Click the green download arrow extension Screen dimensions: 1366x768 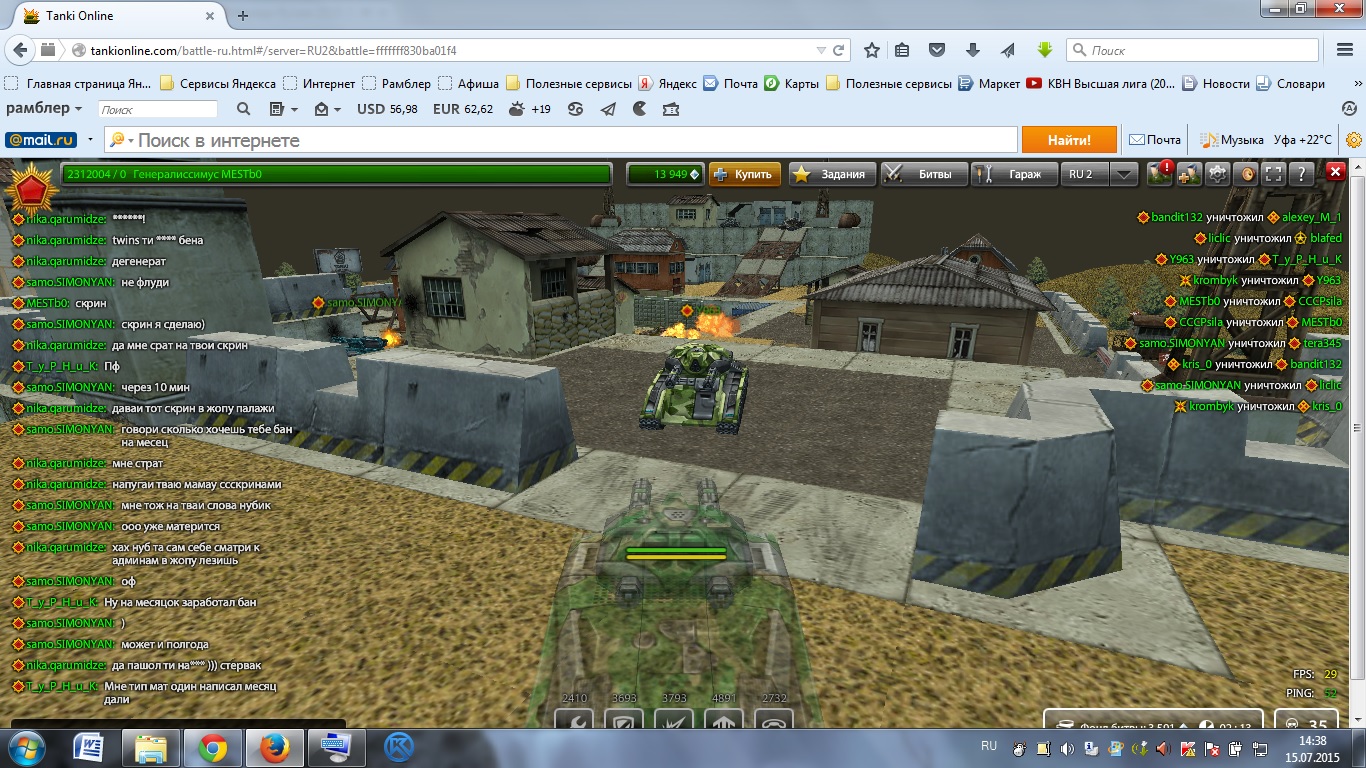tap(1044, 50)
